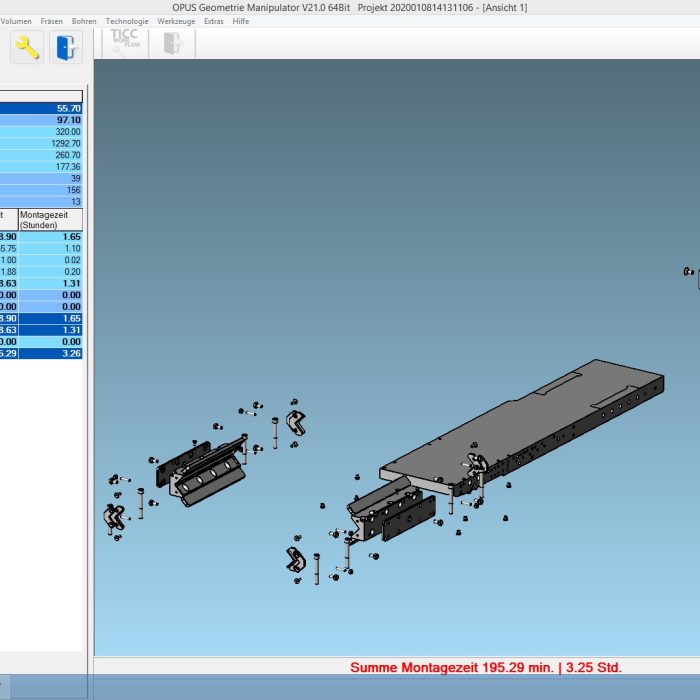
Task: Select the table cell showing 156
Action: pos(41,190)
